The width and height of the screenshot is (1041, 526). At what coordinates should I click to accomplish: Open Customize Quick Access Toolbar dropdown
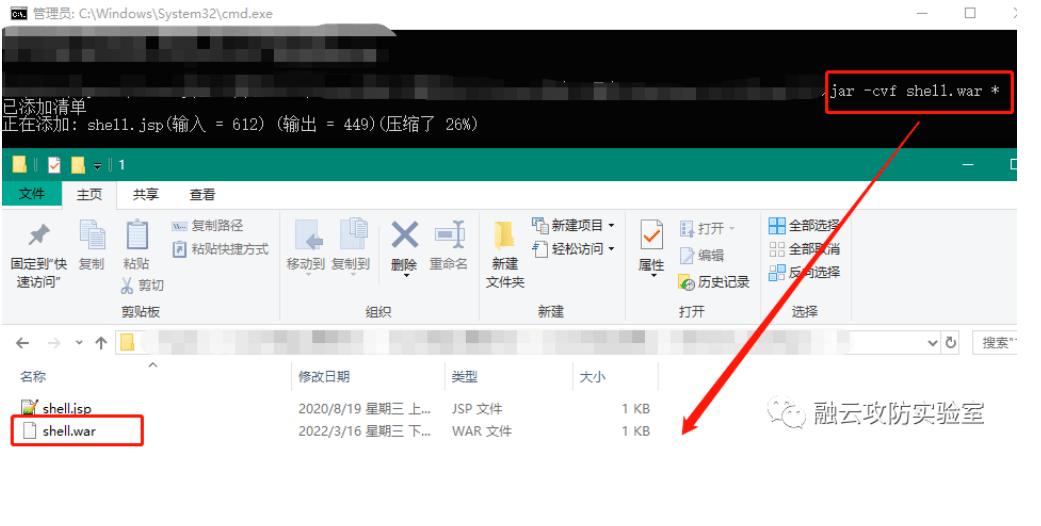97,165
